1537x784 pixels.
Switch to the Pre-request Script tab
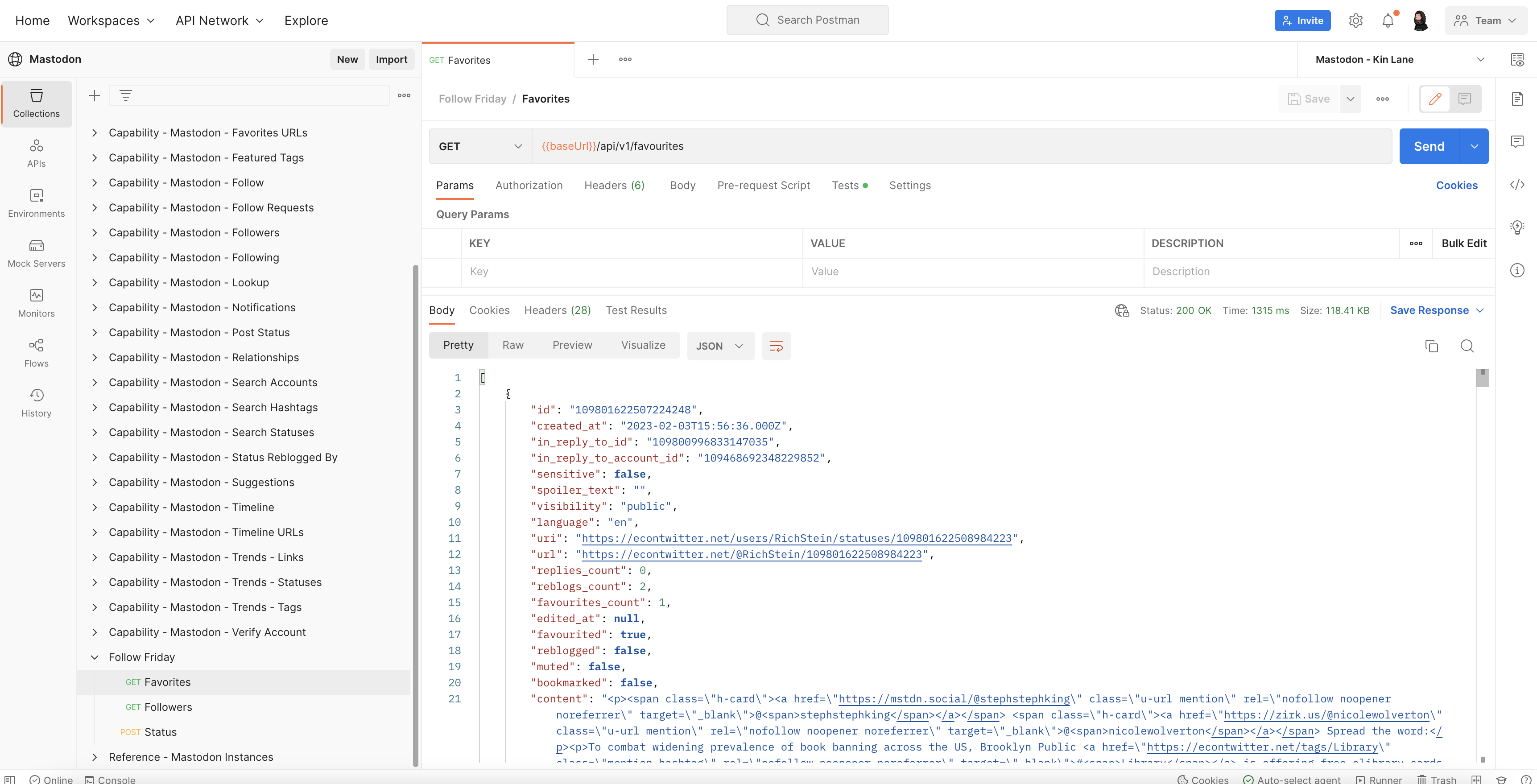pos(763,186)
